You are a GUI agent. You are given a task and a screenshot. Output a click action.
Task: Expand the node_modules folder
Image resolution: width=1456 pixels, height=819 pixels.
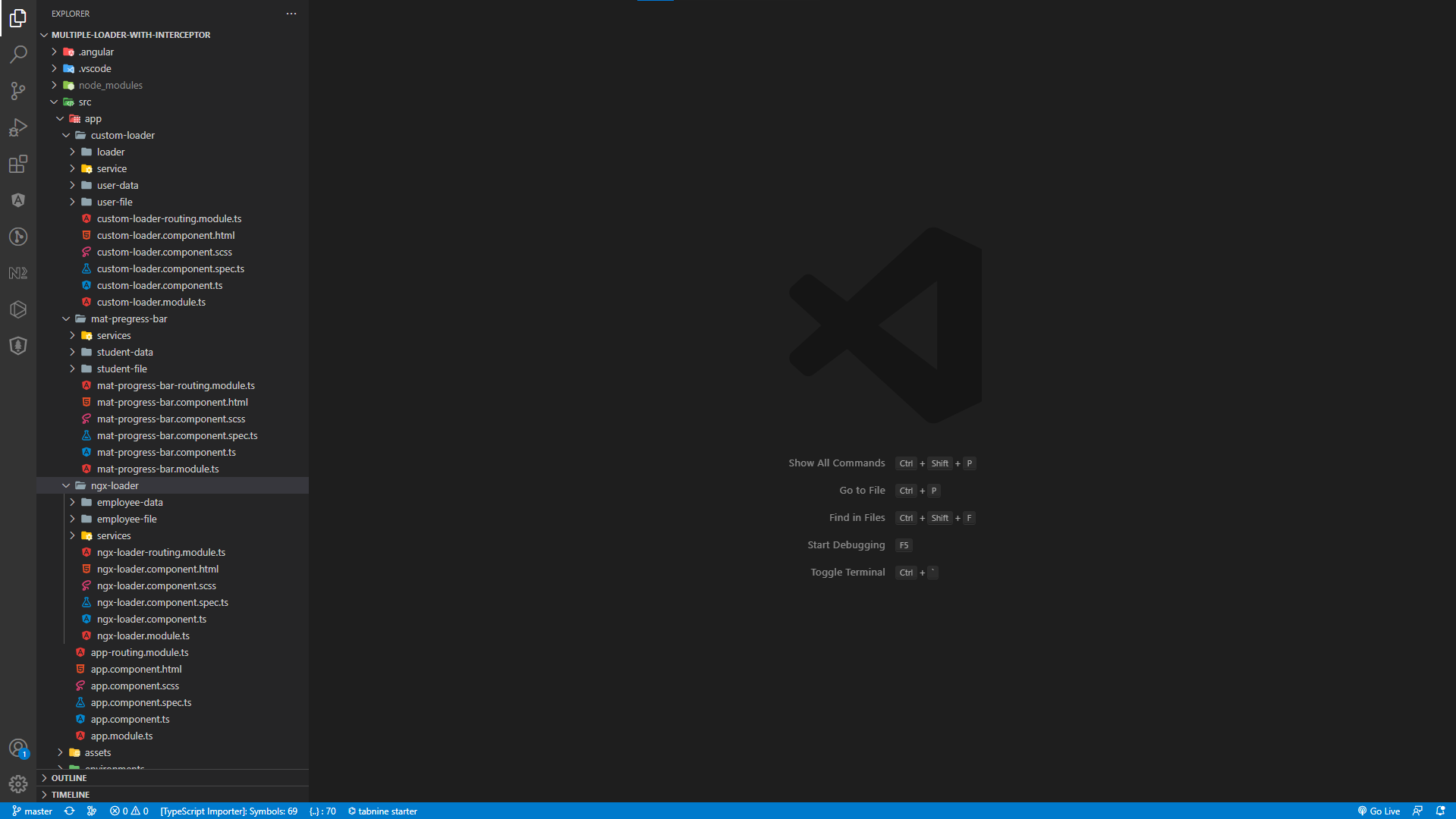point(173,85)
